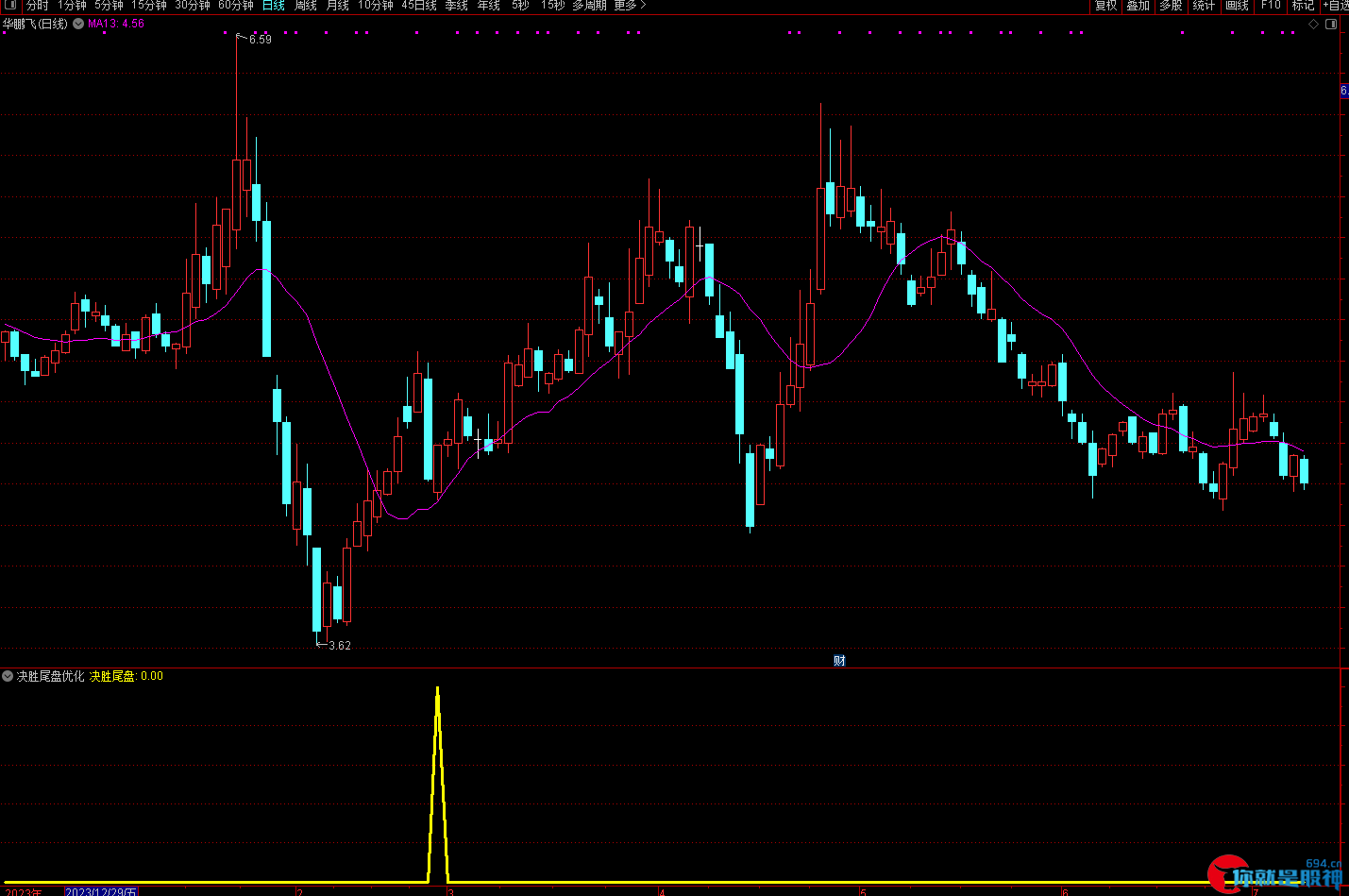Select the 1分钟 period tab
Screen dimensions: 1349x896
[x=72, y=5]
